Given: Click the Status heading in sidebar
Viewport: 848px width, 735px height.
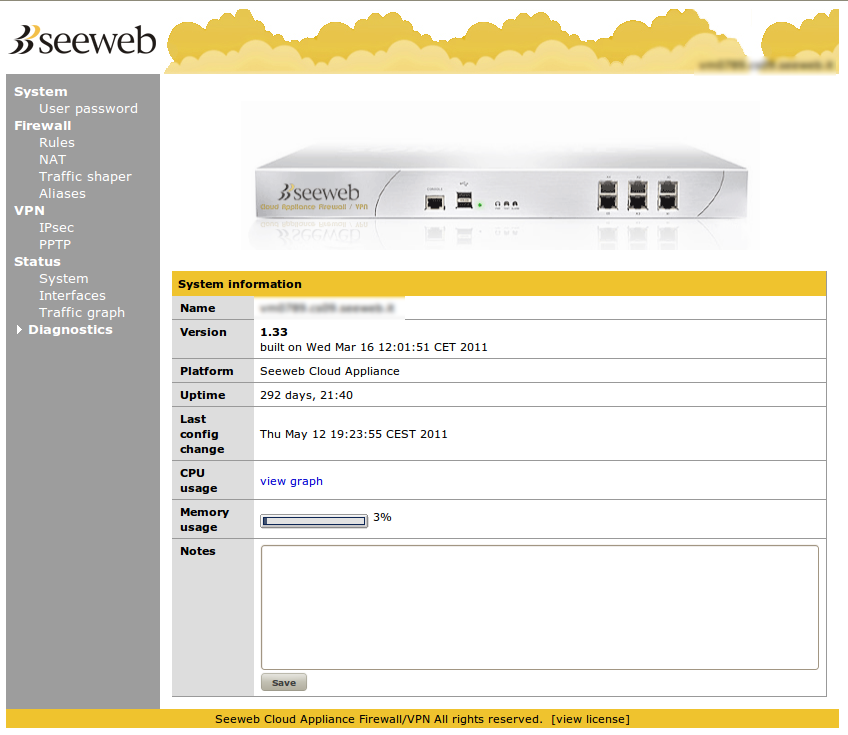Looking at the screenshot, I should (x=37, y=262).
